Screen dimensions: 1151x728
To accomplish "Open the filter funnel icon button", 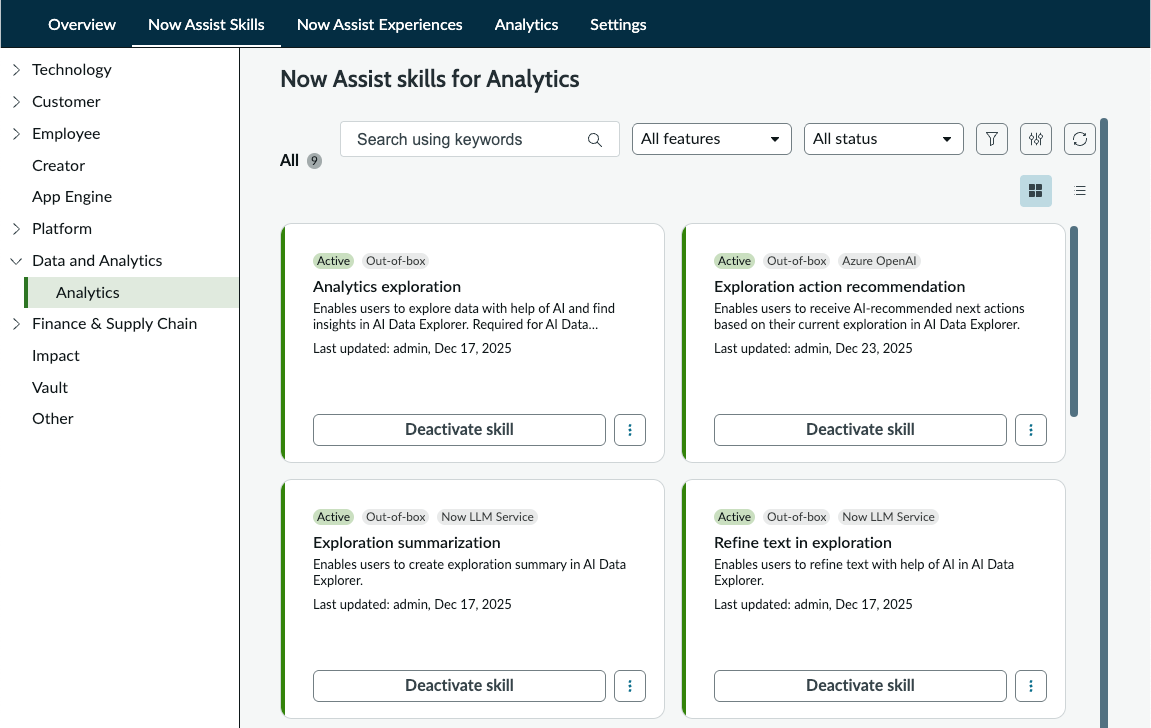I will tap(992, 139).
